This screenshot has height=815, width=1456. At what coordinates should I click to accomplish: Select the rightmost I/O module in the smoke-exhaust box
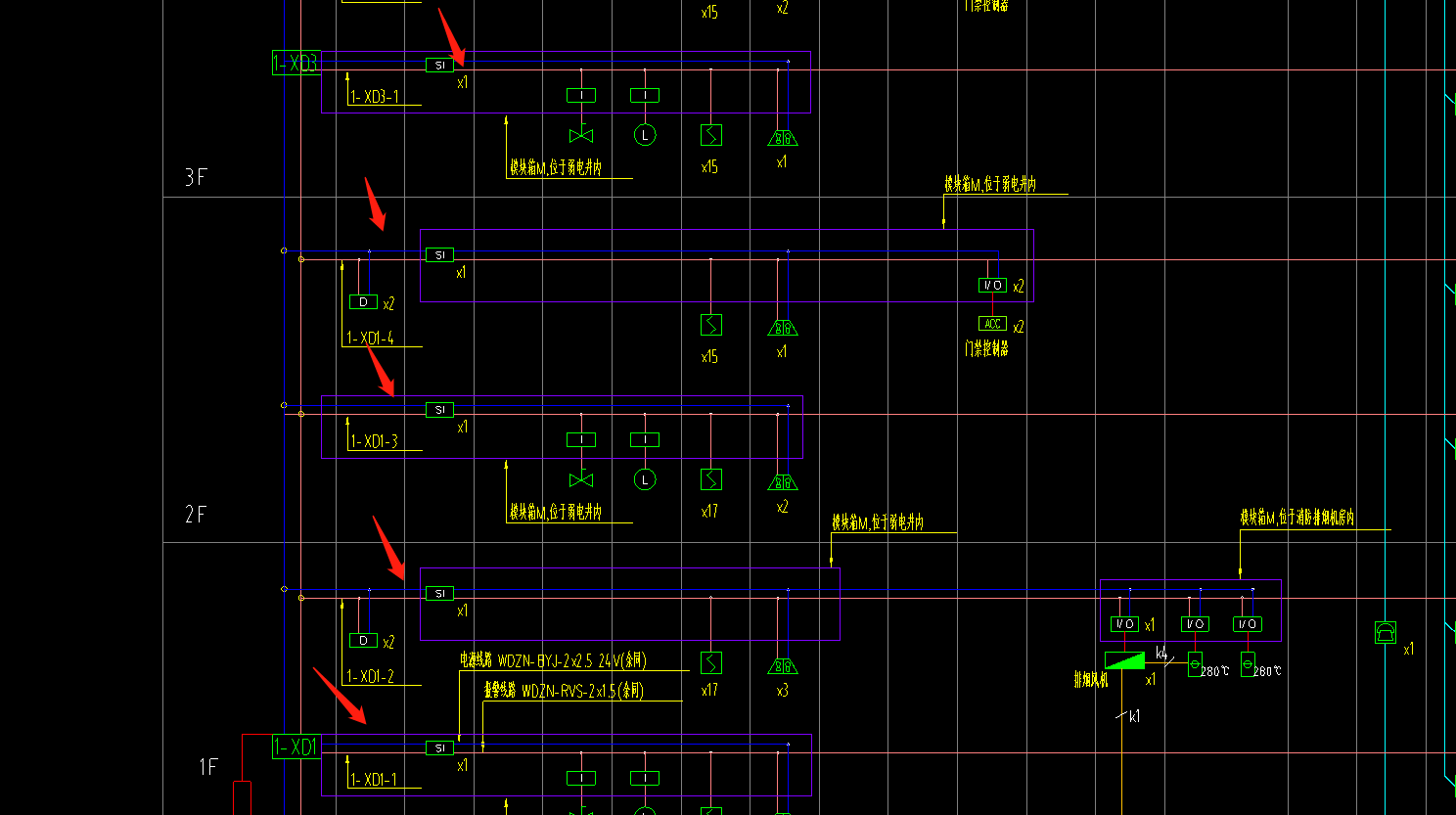click(x=1248, y=623)
